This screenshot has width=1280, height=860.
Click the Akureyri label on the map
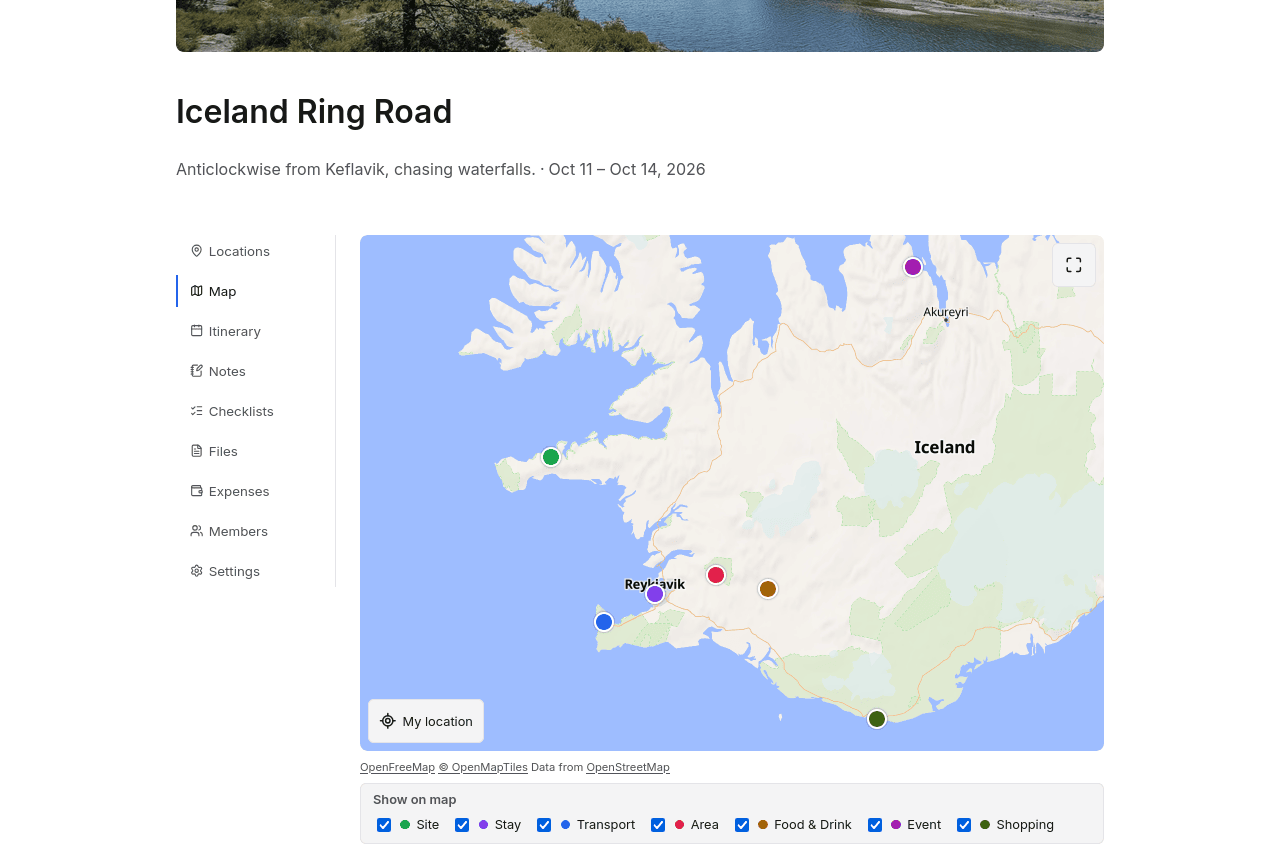pyautogui.click(x=946, y=312)
